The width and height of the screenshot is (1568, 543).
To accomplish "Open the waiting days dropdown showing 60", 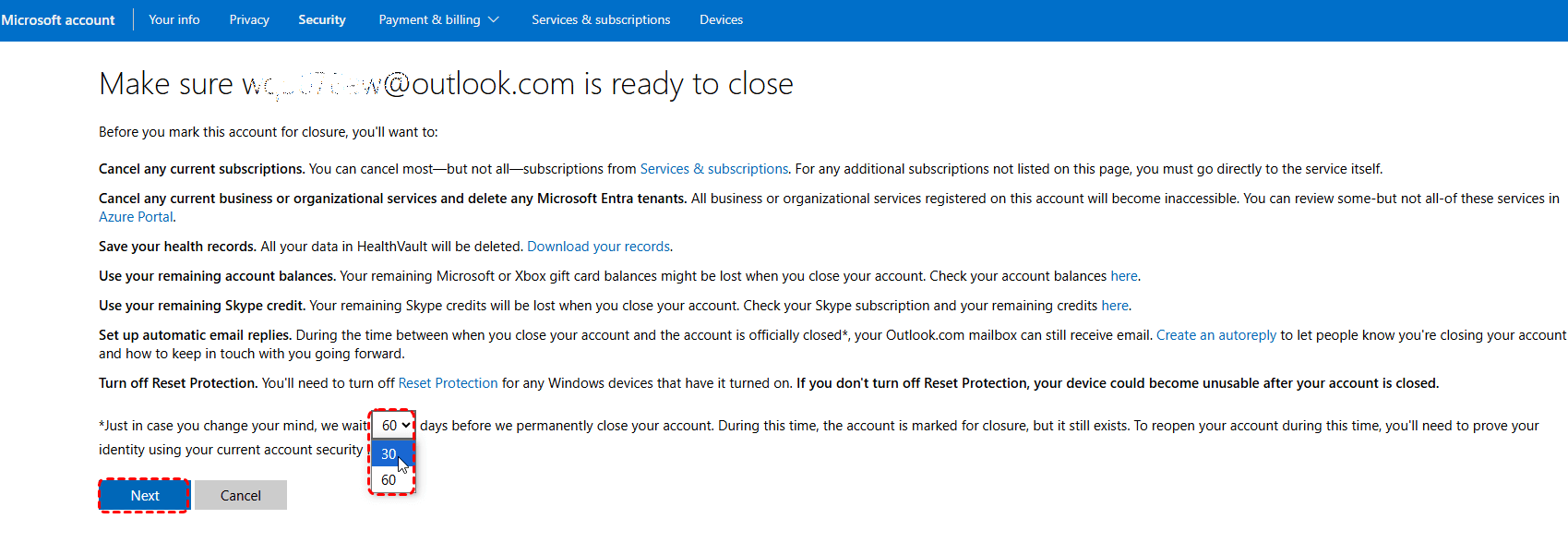I will coord(395,426).
